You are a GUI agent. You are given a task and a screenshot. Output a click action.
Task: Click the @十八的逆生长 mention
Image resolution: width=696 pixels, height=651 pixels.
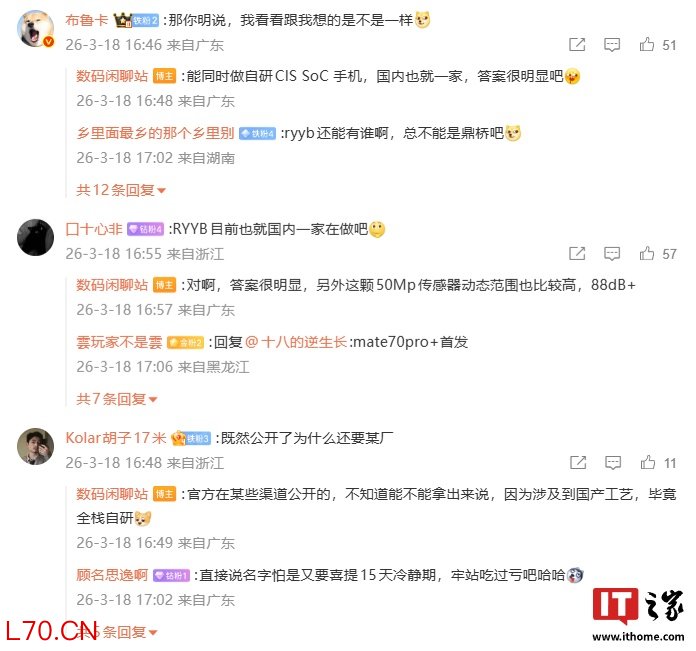point(295,342)
